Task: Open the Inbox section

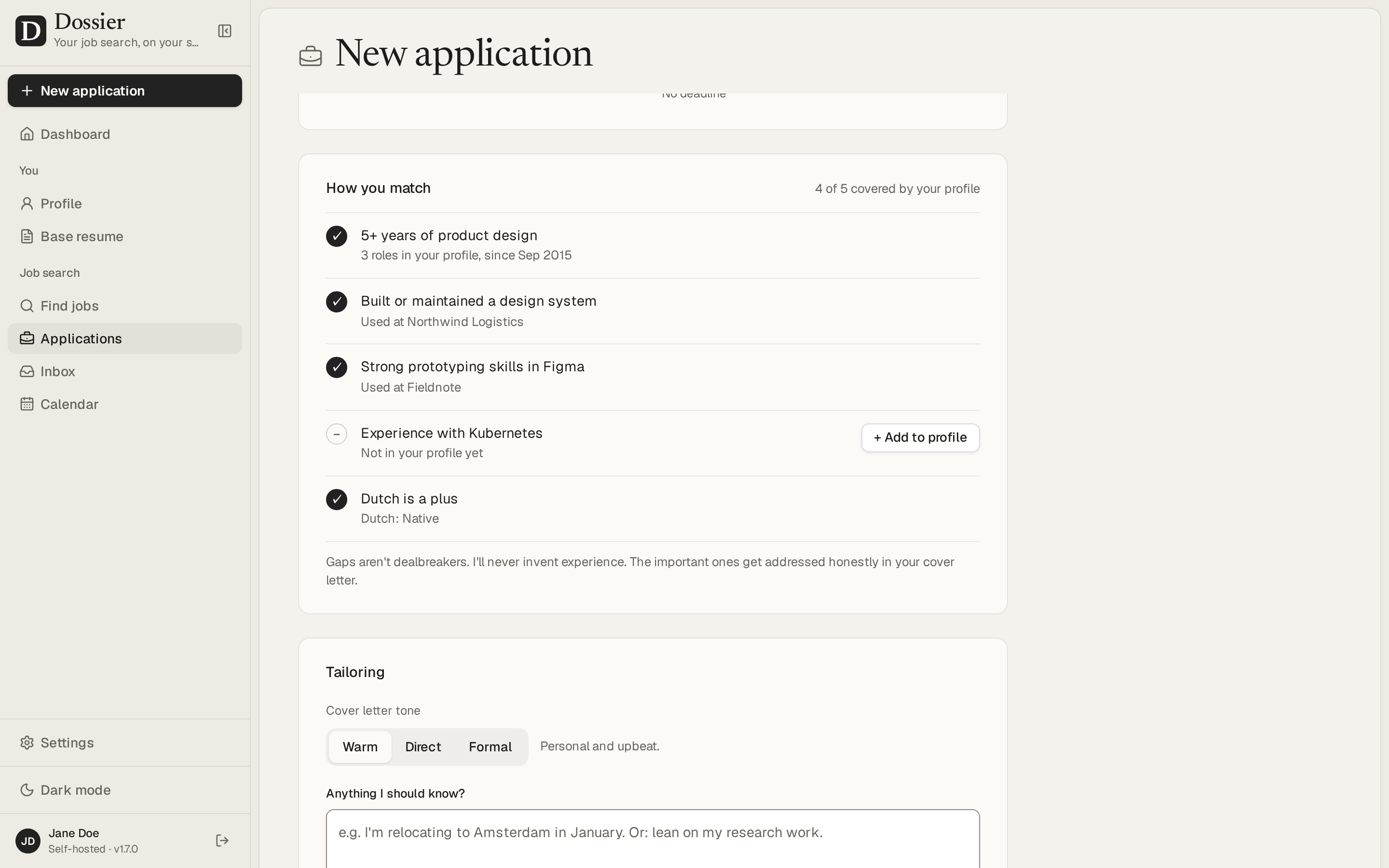Action: pos(124,371)
